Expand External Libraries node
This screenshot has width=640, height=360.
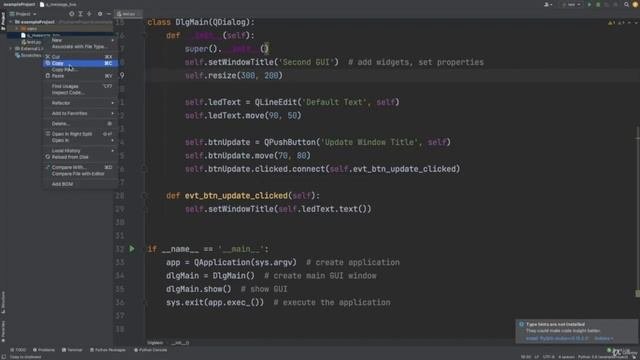coord(11,49)
